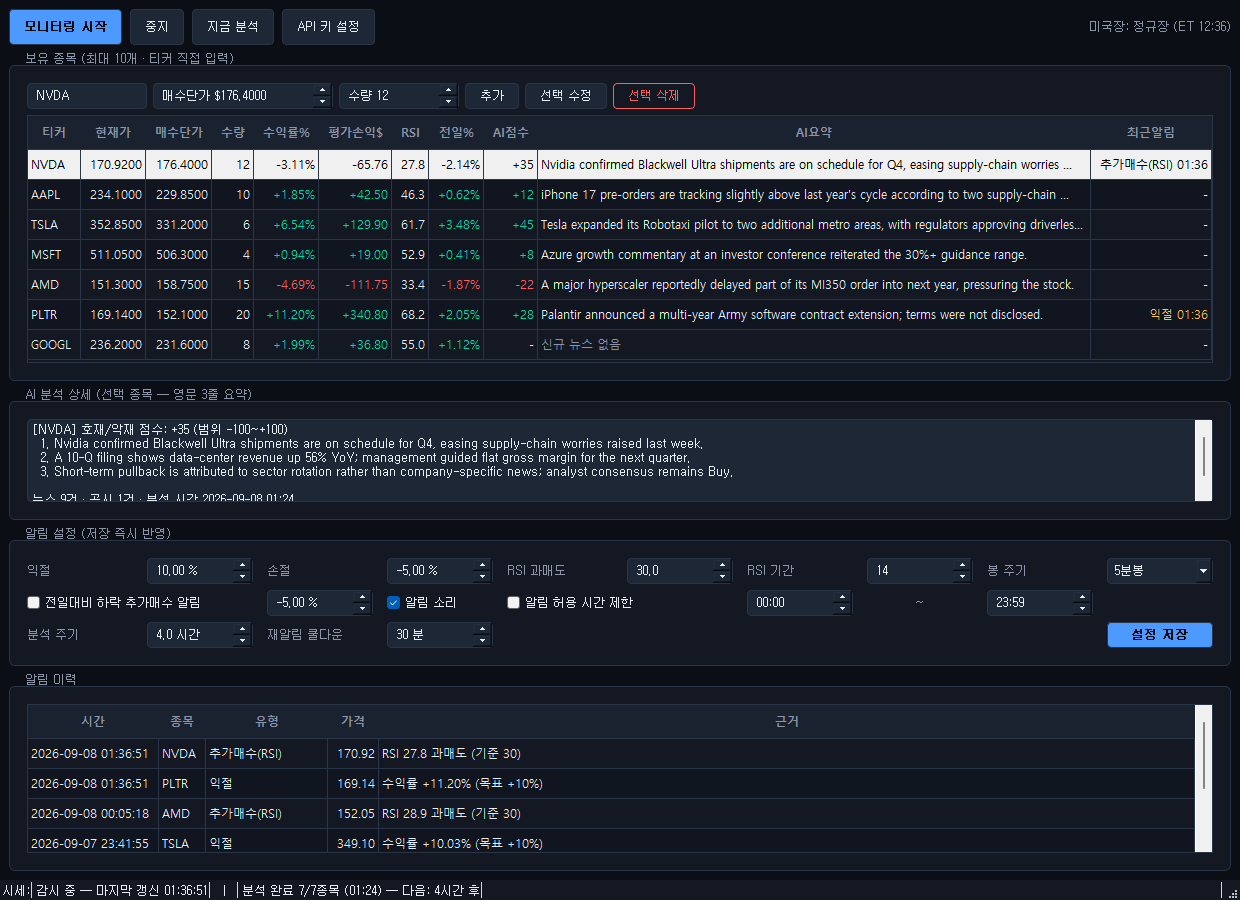Increase 익절 10.00 % value
1240x900 pixels.
click(x=242, y=565)
